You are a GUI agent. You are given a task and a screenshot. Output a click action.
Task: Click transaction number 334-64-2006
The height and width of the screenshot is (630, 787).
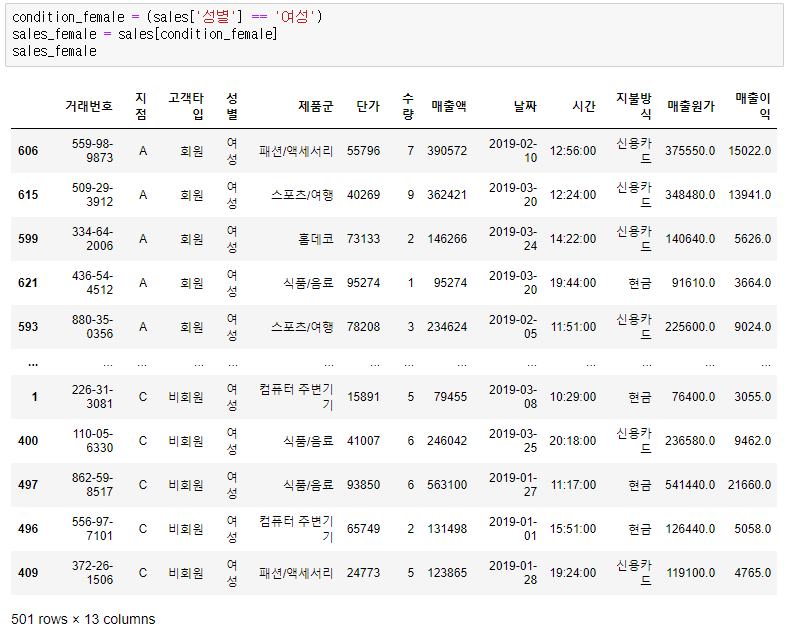pos(93,238)
